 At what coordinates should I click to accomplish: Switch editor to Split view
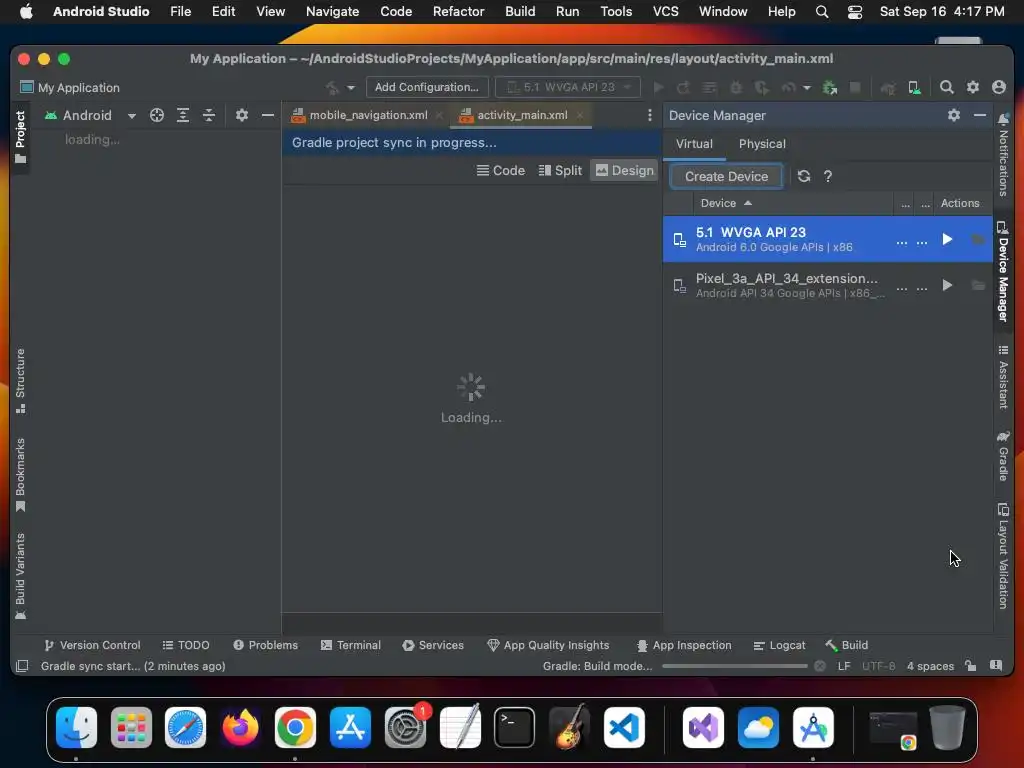(x=560, y=170)
